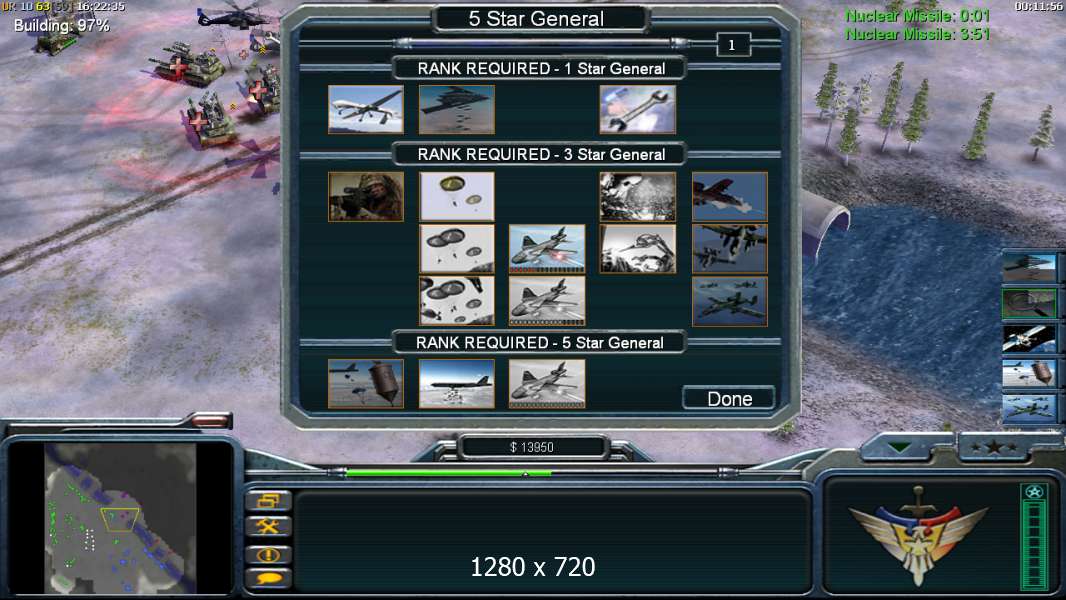Open the beacon alert exclamation button
The image size is (1066, 600).
click(x=268, y=554)
